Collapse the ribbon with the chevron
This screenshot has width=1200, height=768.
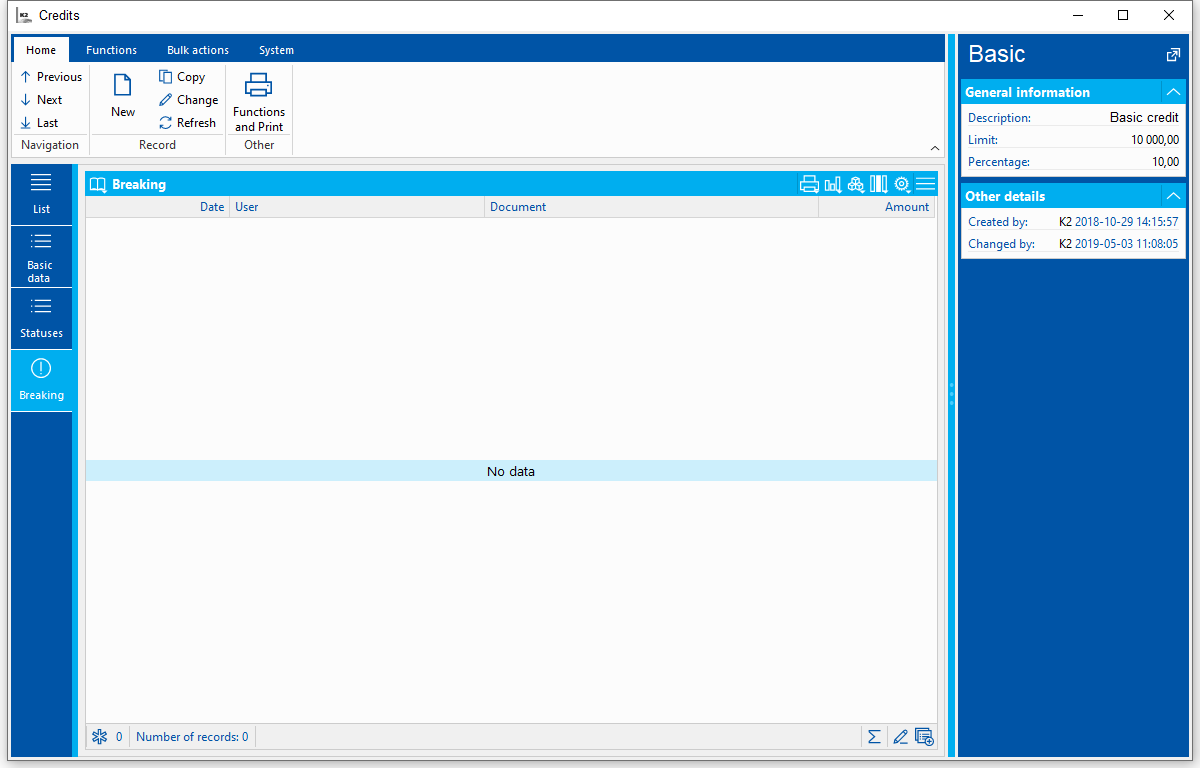coord(935,147)
